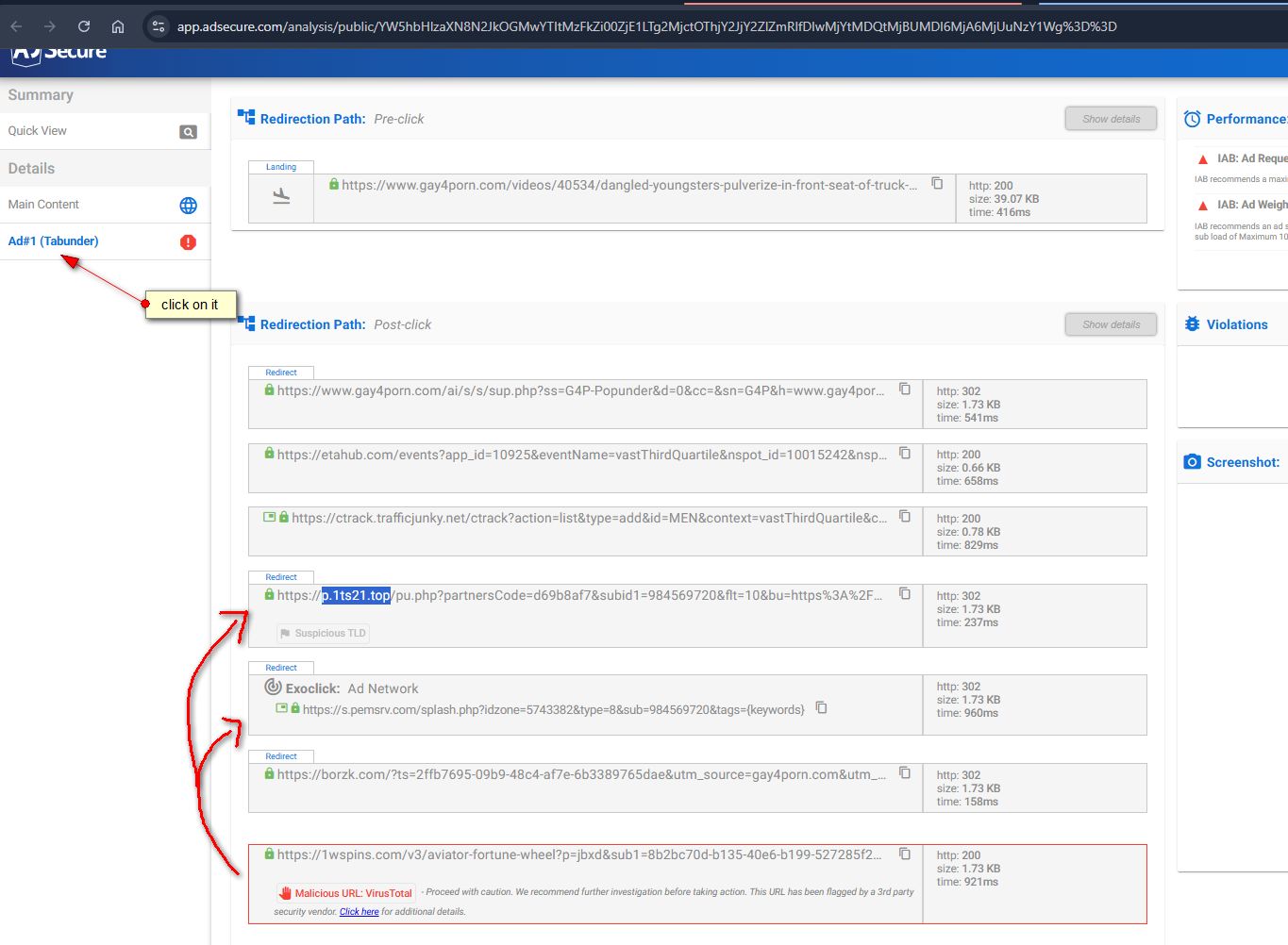Screen dimensions: 1288x945
Task: Go back to the previous browser page
Action: pyautogui.click(x=16, y=26)
